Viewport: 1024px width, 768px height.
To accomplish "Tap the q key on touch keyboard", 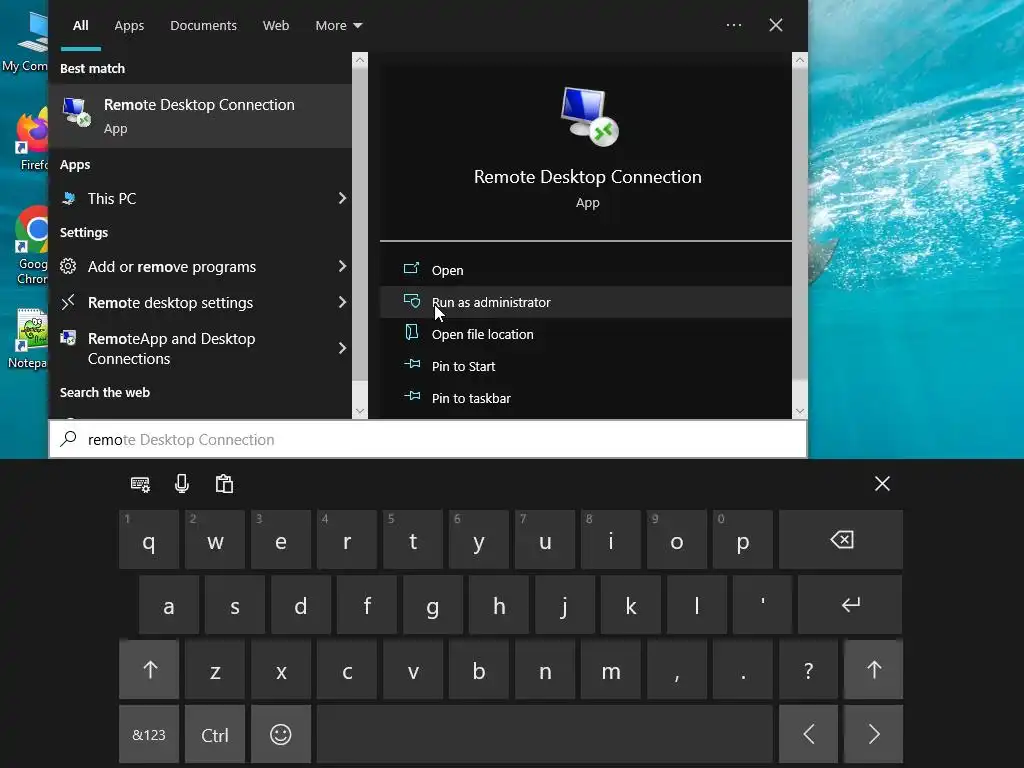I will point(149,539).
